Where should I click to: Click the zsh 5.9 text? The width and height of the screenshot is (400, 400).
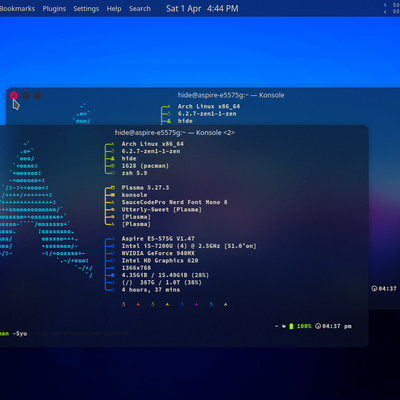[x=134, y=173]
